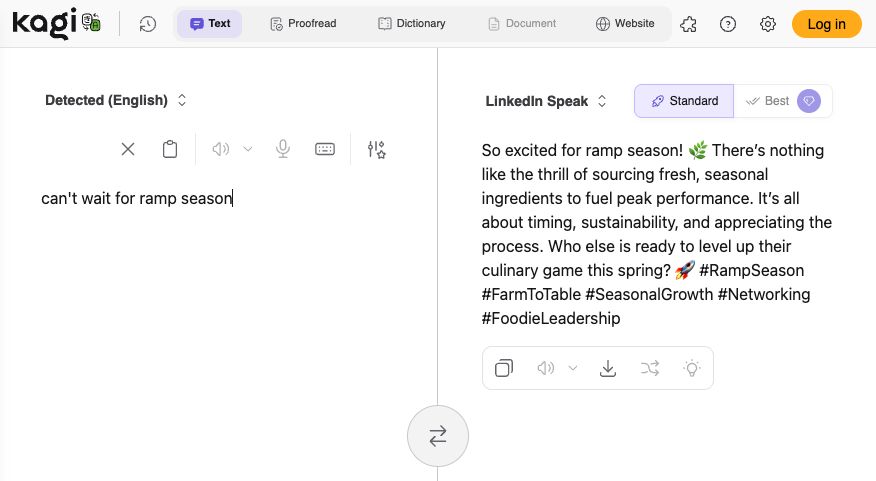Viewport: 876px width, 481px height.
Task: Download the translation result
Action: 607,368
